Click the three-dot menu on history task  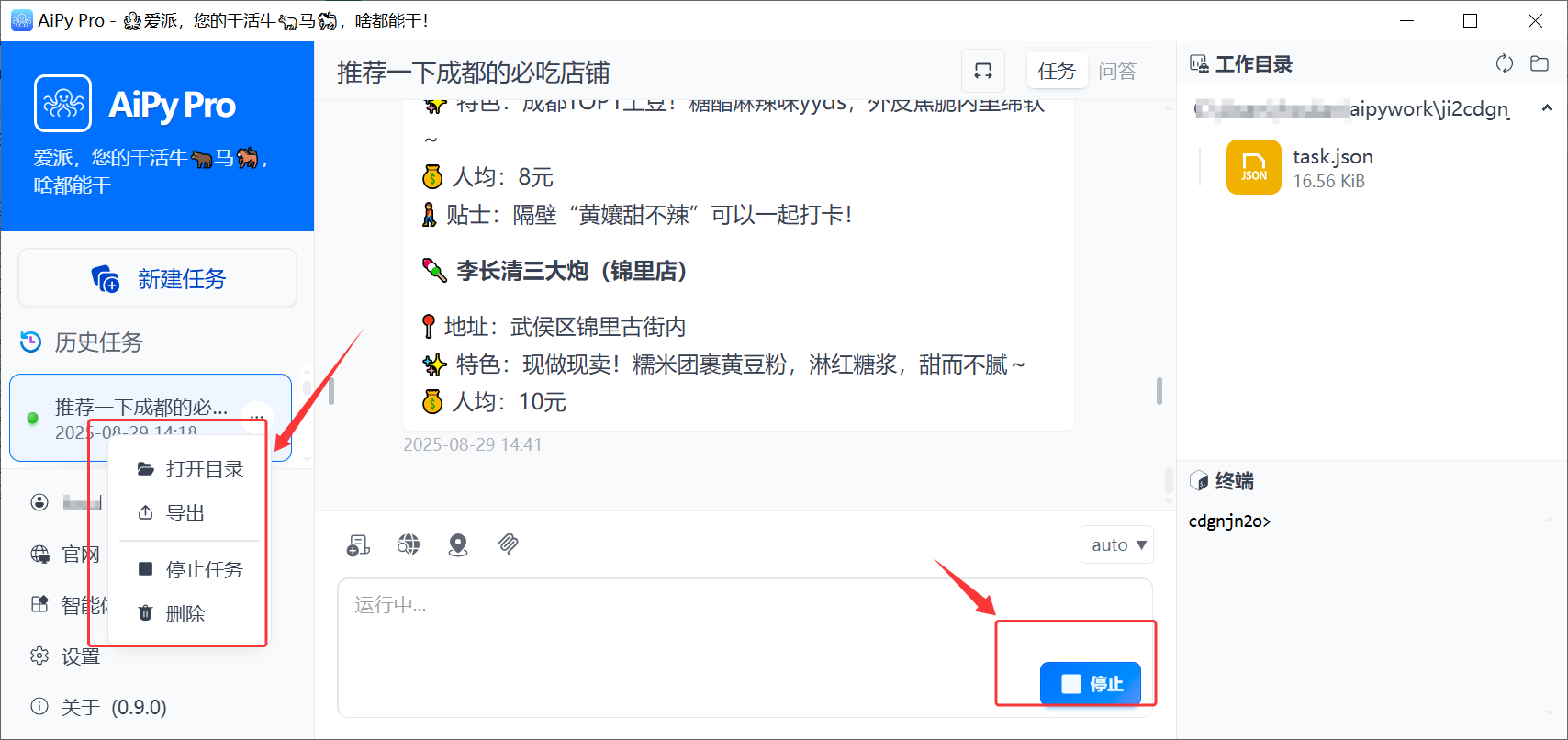pyautogui.click(x=257, y=416)
